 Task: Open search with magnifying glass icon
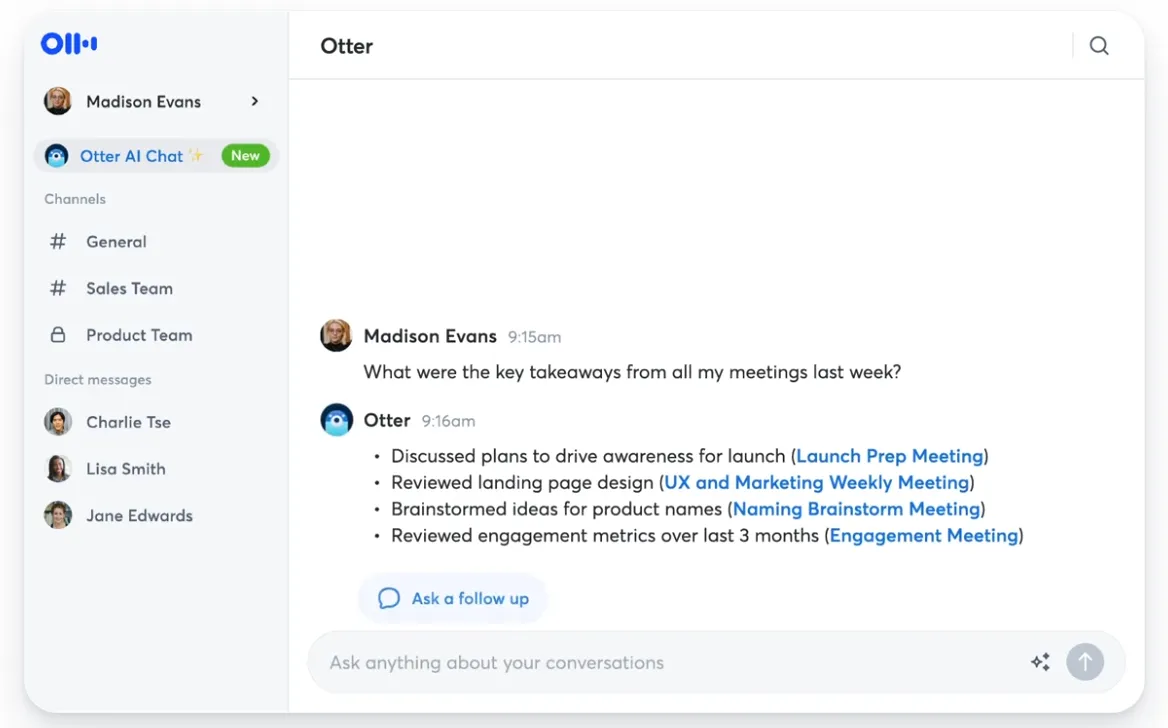coord(1099,46)
